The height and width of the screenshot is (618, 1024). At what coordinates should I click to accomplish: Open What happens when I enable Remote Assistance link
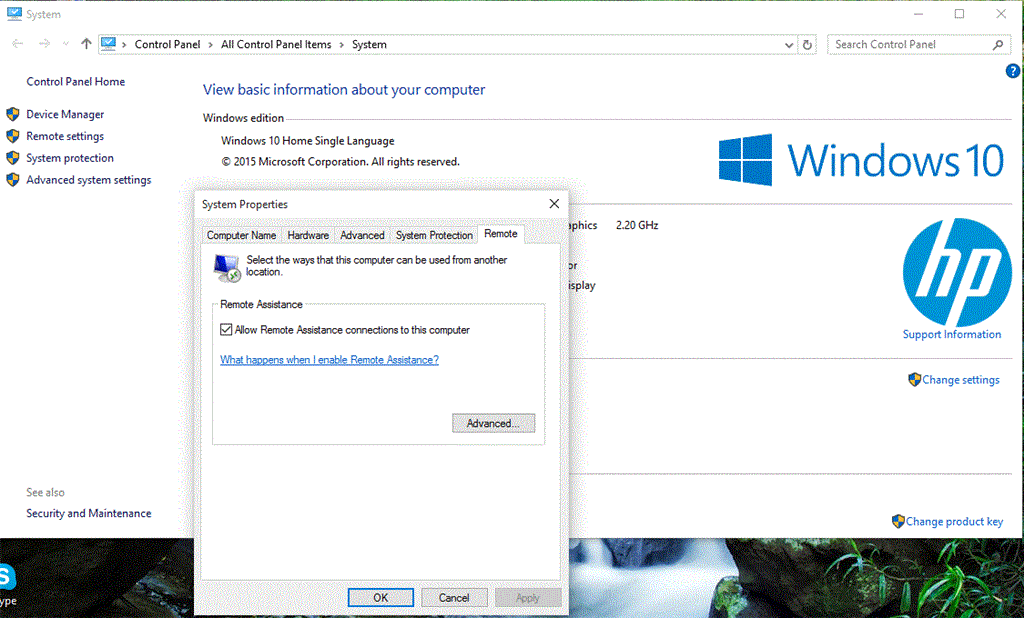pyautogui.click(x=329, y=360)
